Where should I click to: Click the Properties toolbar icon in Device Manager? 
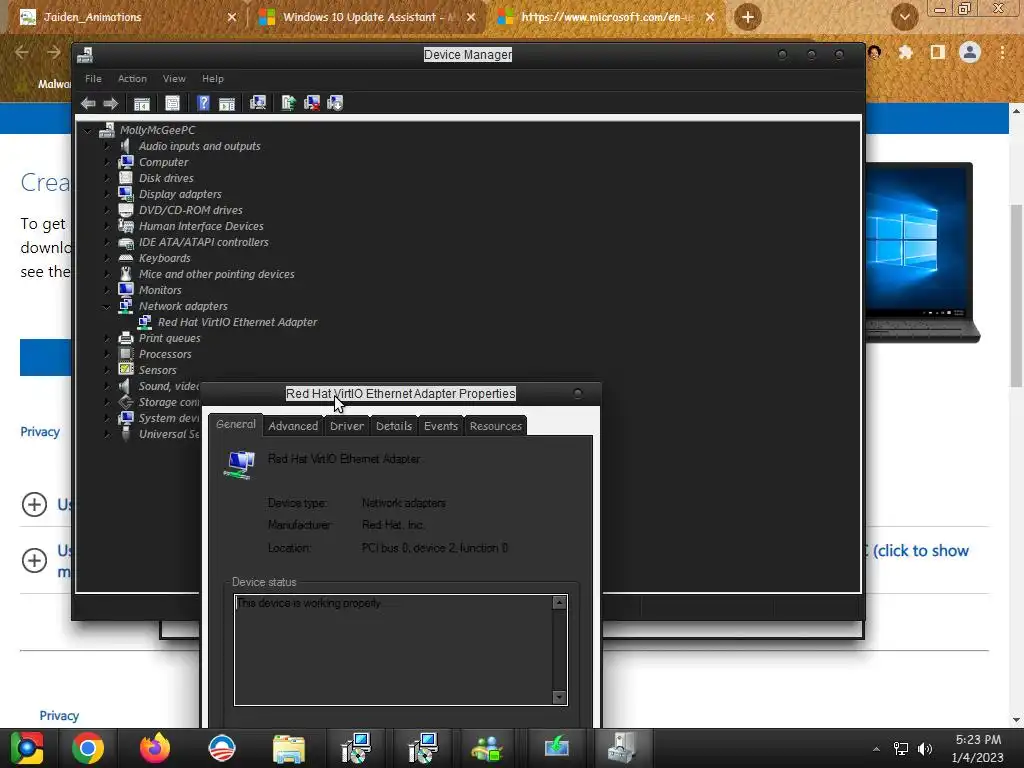[172, 103]
